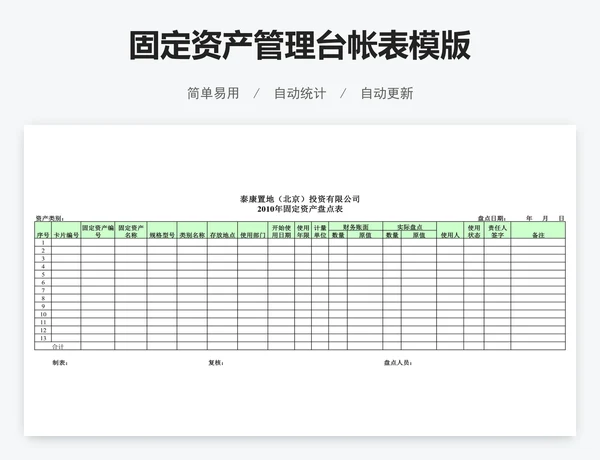
Task: Select the 自动更新 subtitle text
Action: pyautogui.click(x=387, y=93)
